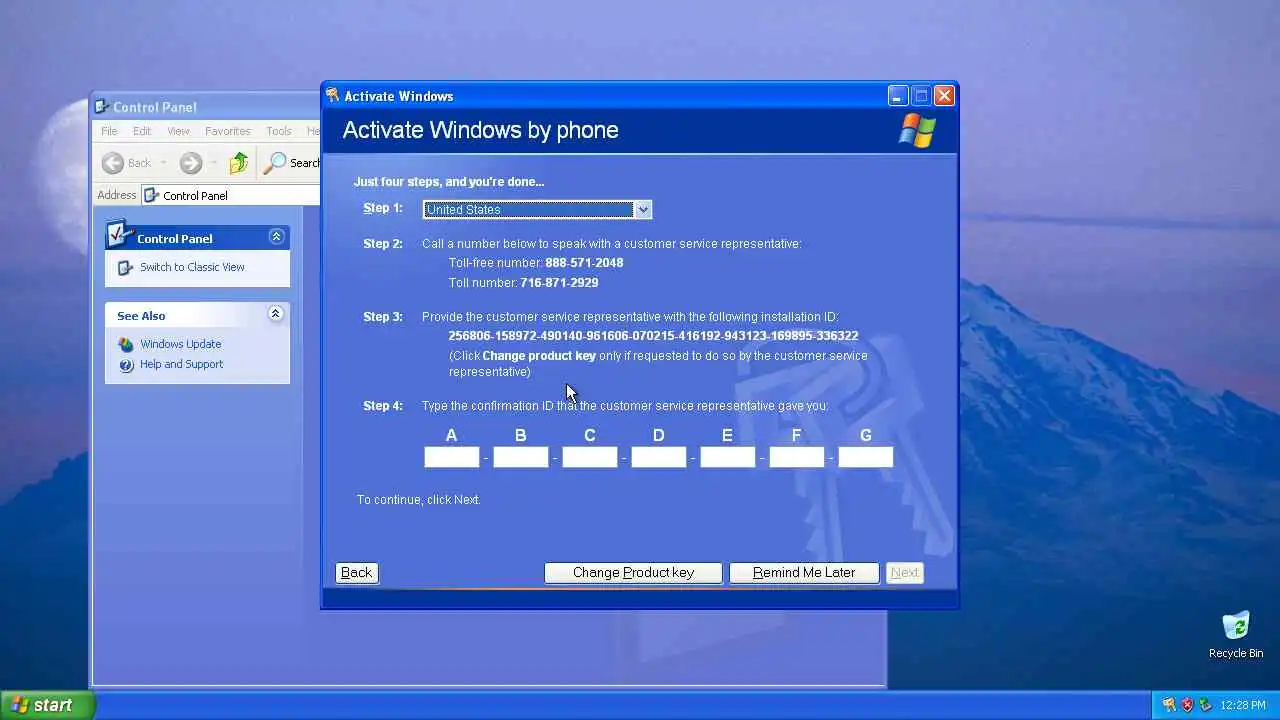Image resolution: width=1280 pixels, height=720 pixels.
Task: Open the Tools menu in Control Panel
Action: pyautogui.click(x=279, y=131)
